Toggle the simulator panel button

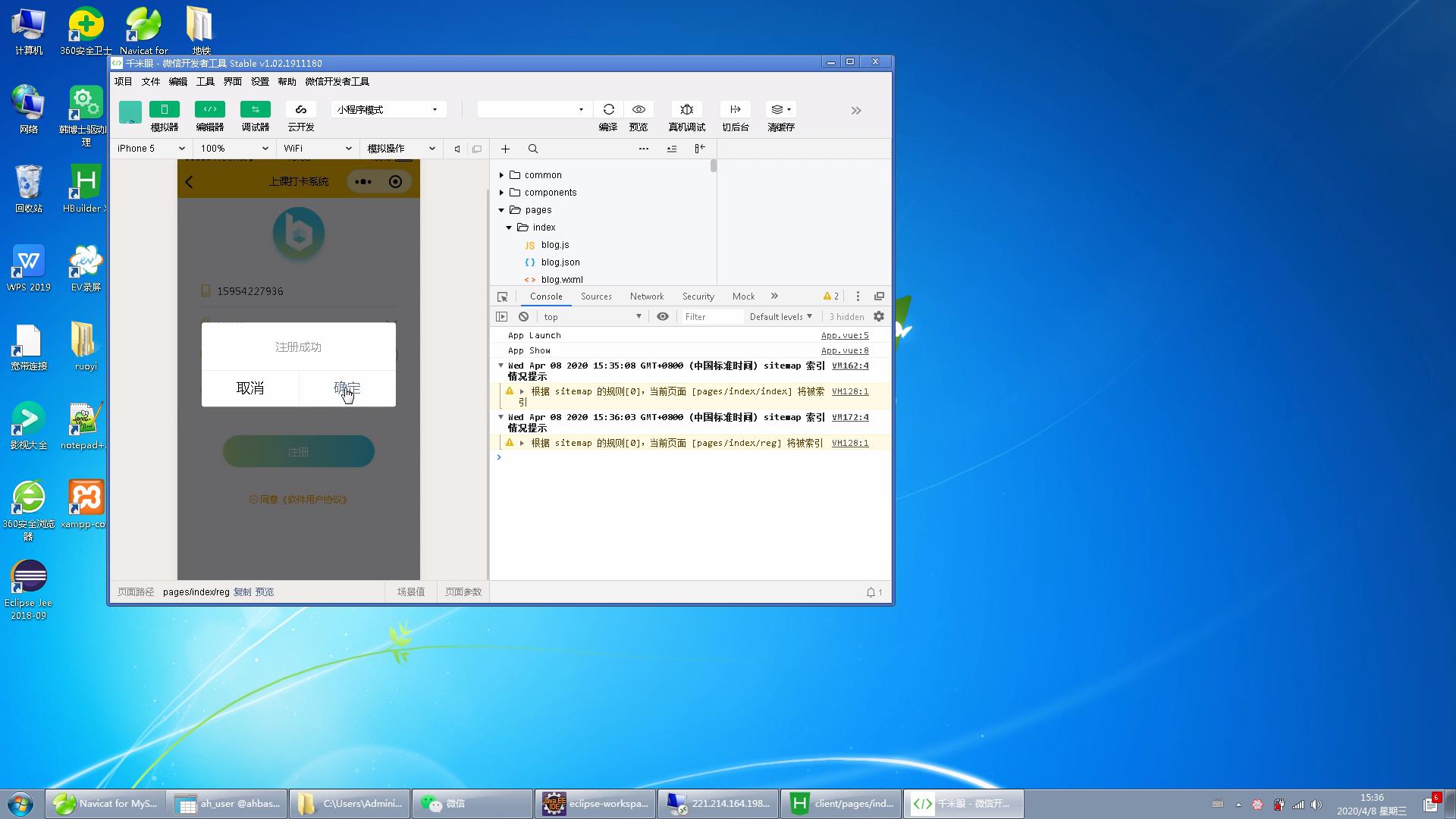click(164, 110)
